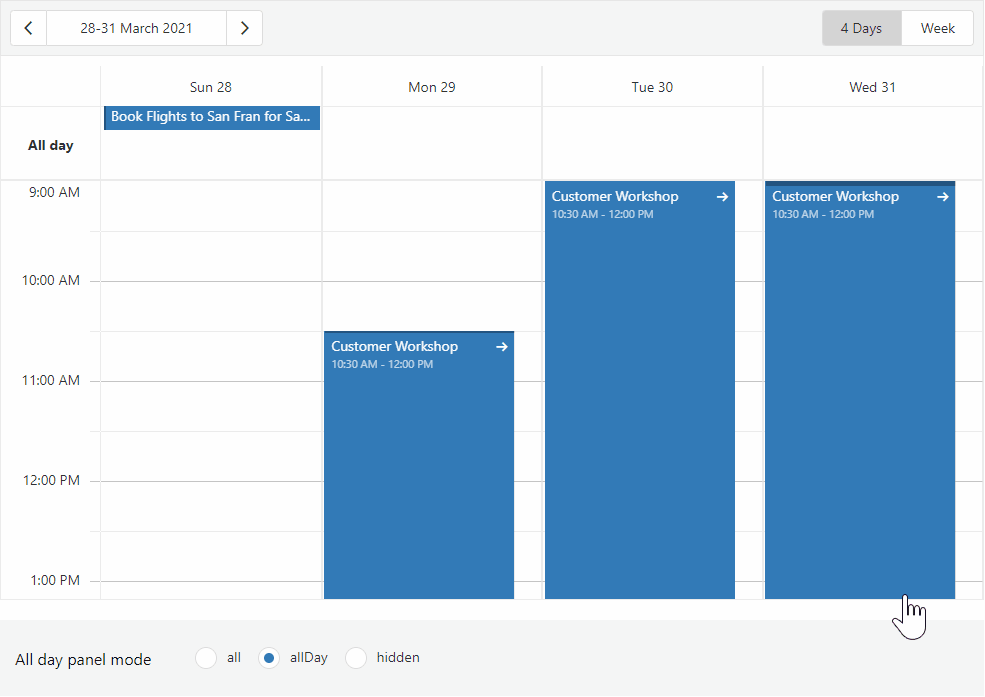The image size is (985, 697).
Task: Click the arrow icon on Monday's Customer Workshop
Action: [501, 346]
